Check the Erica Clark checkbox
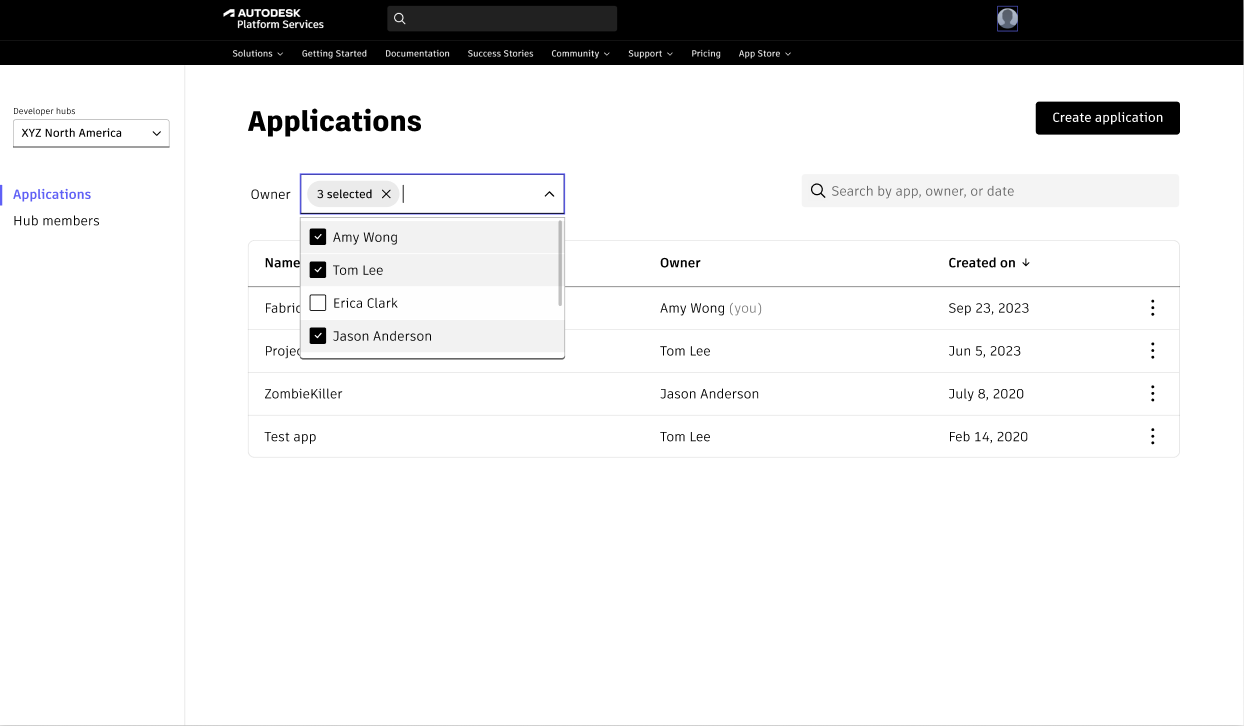This screenshot has width=1244, height=726. click(x=318, y=303)
